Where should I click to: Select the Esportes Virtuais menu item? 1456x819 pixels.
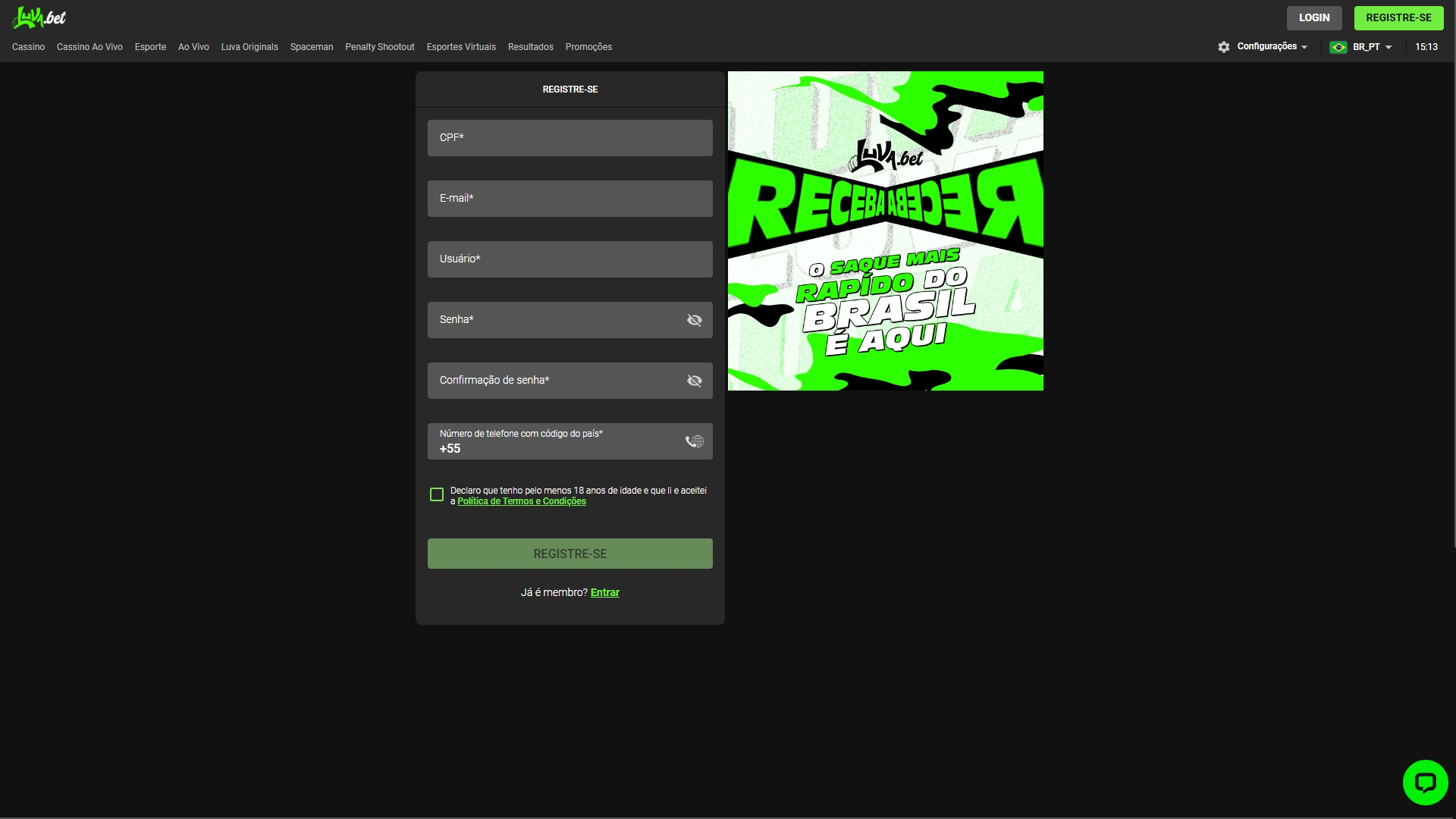click(461, 47)
